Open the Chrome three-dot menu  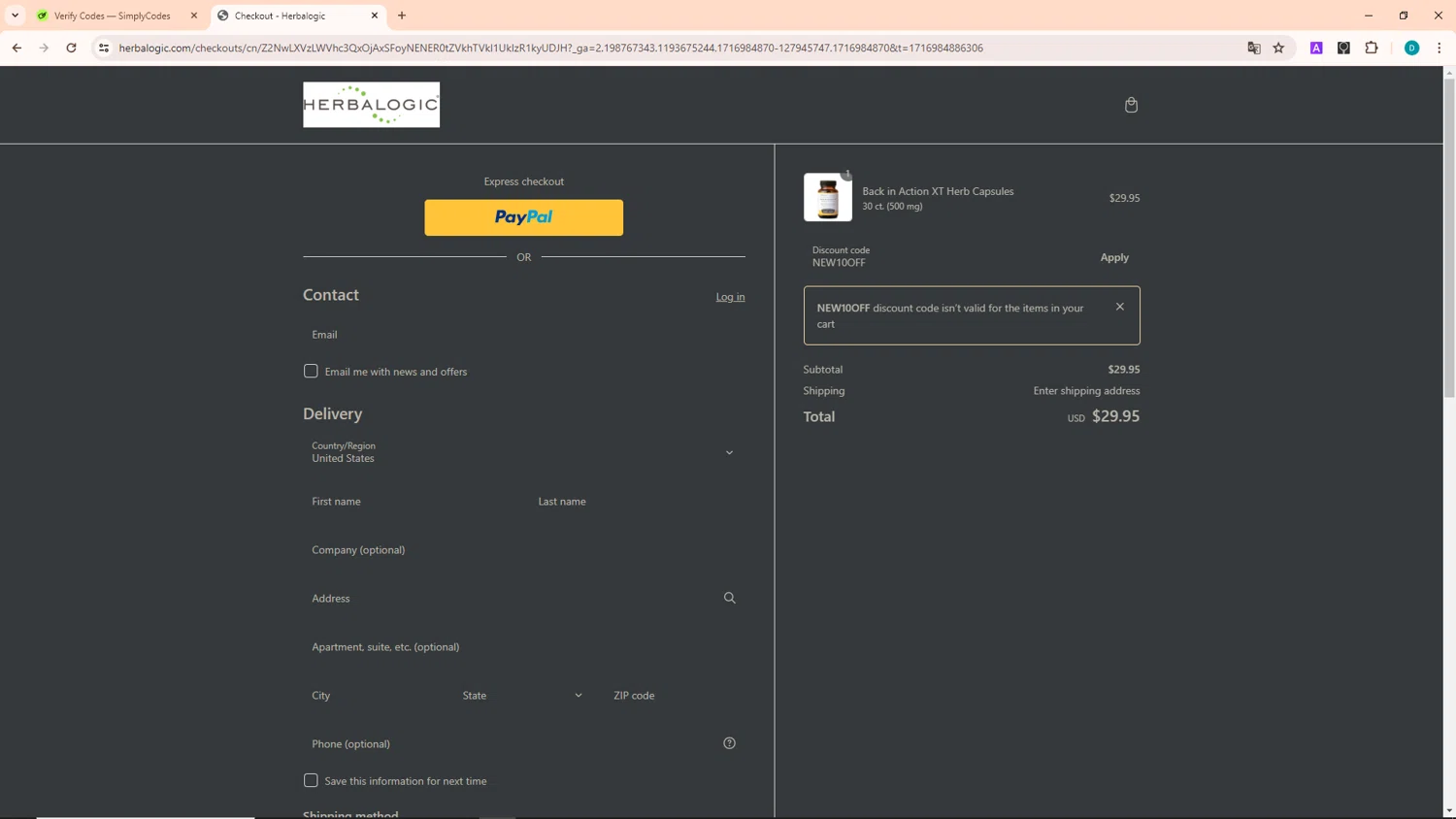pos(1439,48)
